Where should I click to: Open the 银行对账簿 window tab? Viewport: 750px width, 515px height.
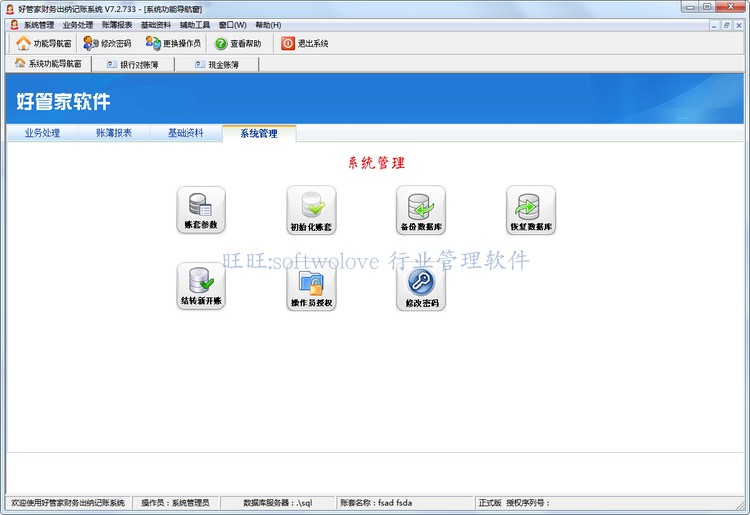pos(133,64)
